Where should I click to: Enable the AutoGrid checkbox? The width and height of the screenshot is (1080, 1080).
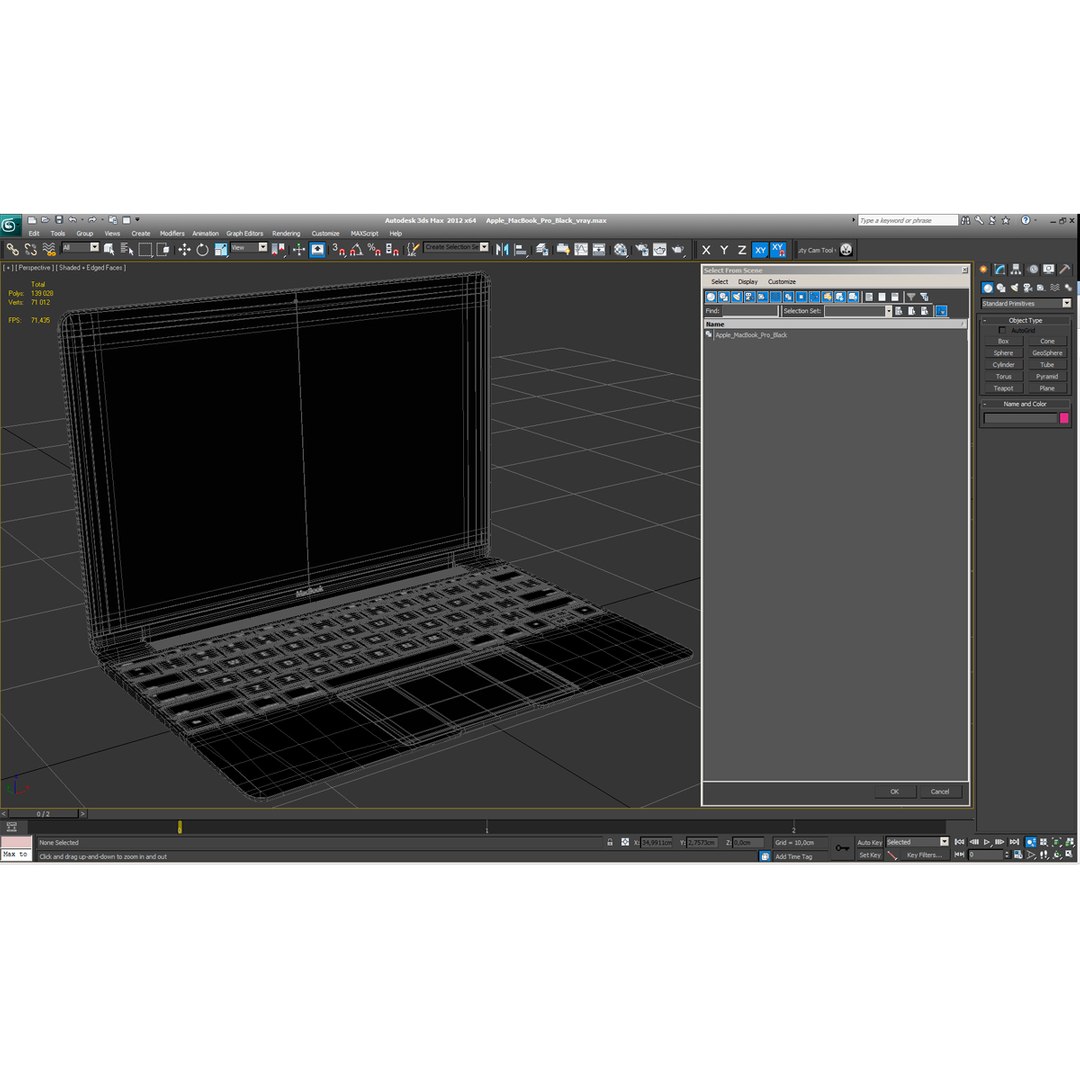click(x=1002, y=331)
